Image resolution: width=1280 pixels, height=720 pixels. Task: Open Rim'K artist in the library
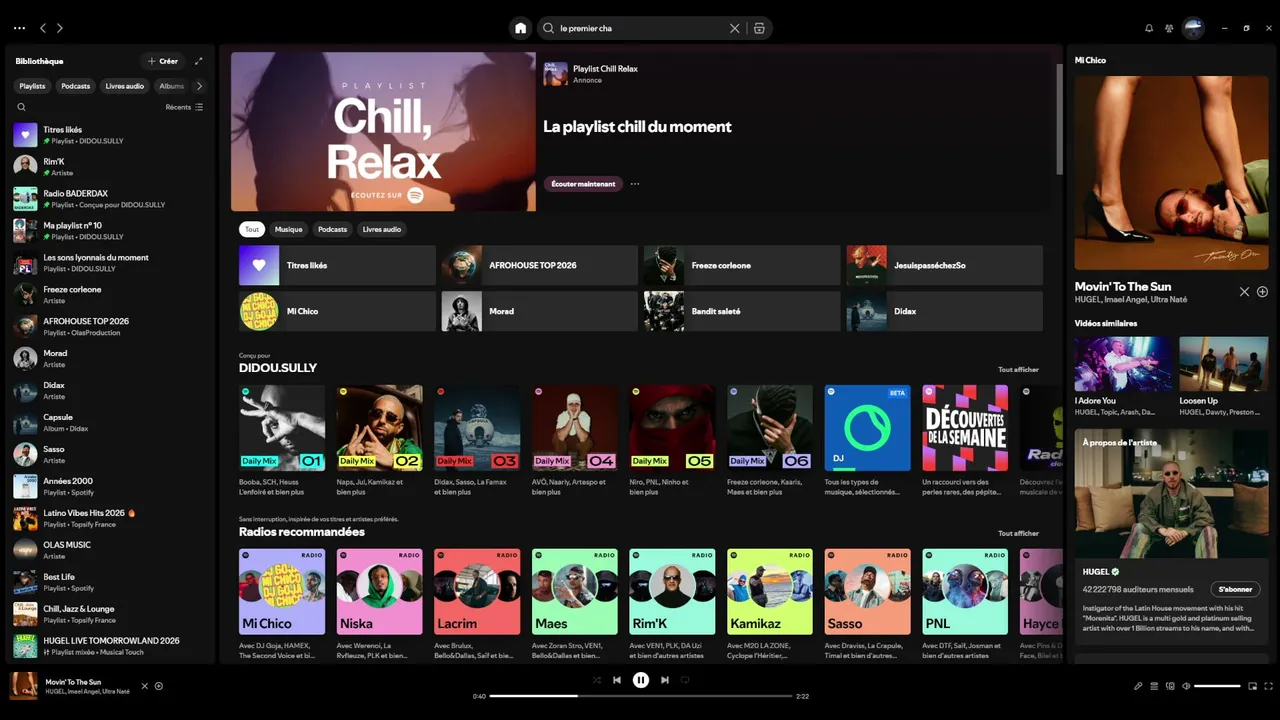coord(110,166)
